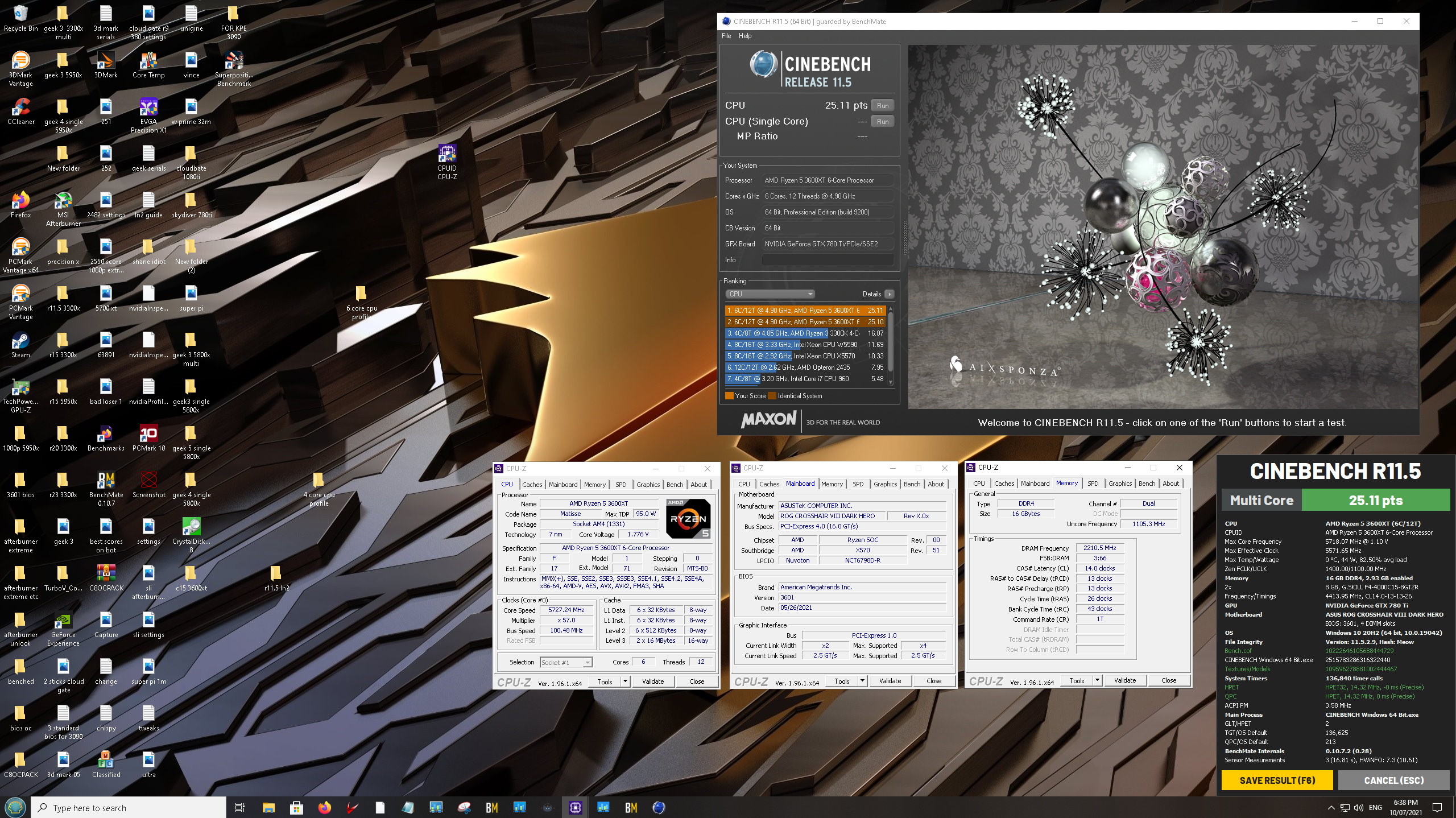Open the volume icon in system tray
The width and height of the screenshot is (1456, 818).
[1359, 807]
